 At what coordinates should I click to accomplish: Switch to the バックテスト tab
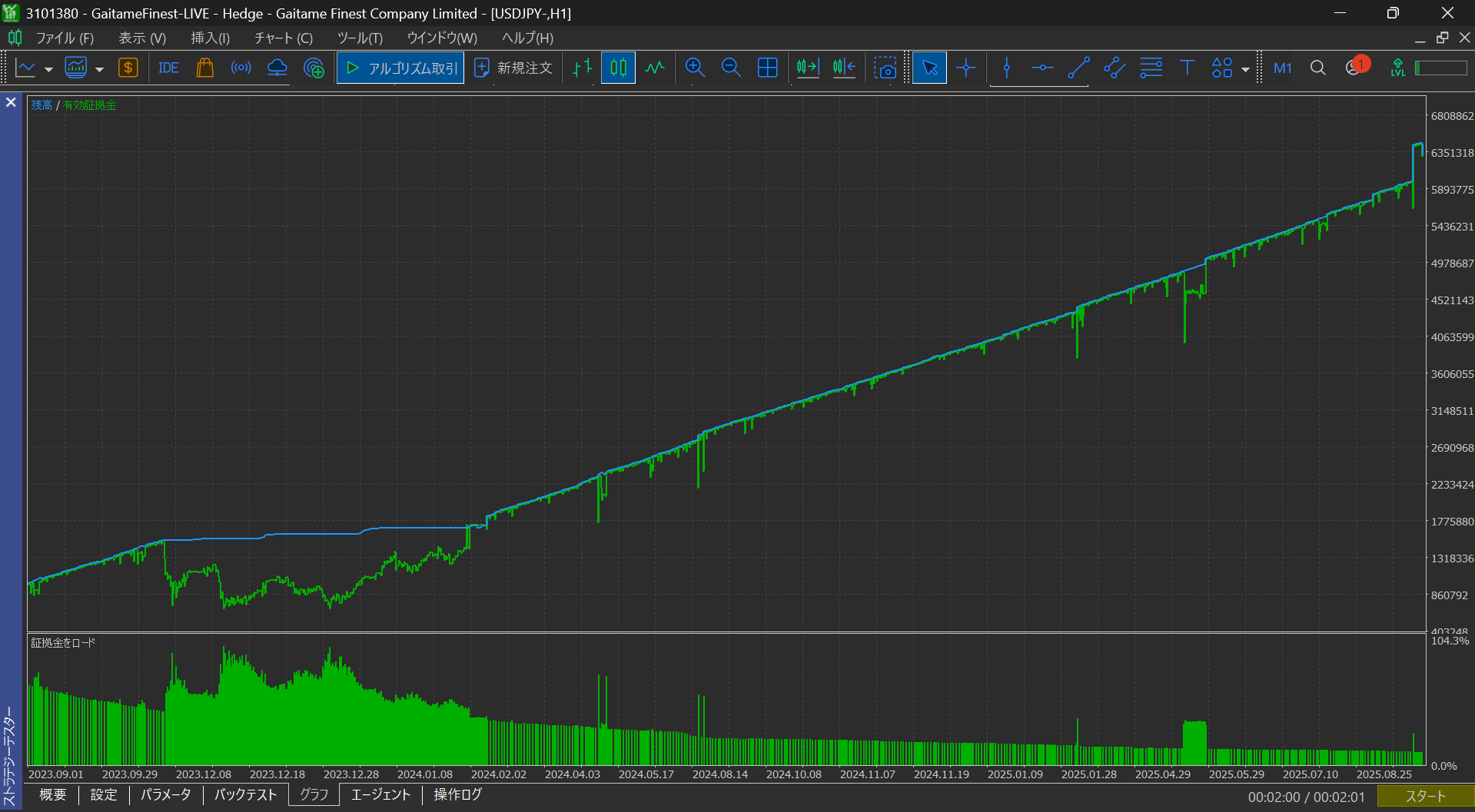[x=245, y=794]
